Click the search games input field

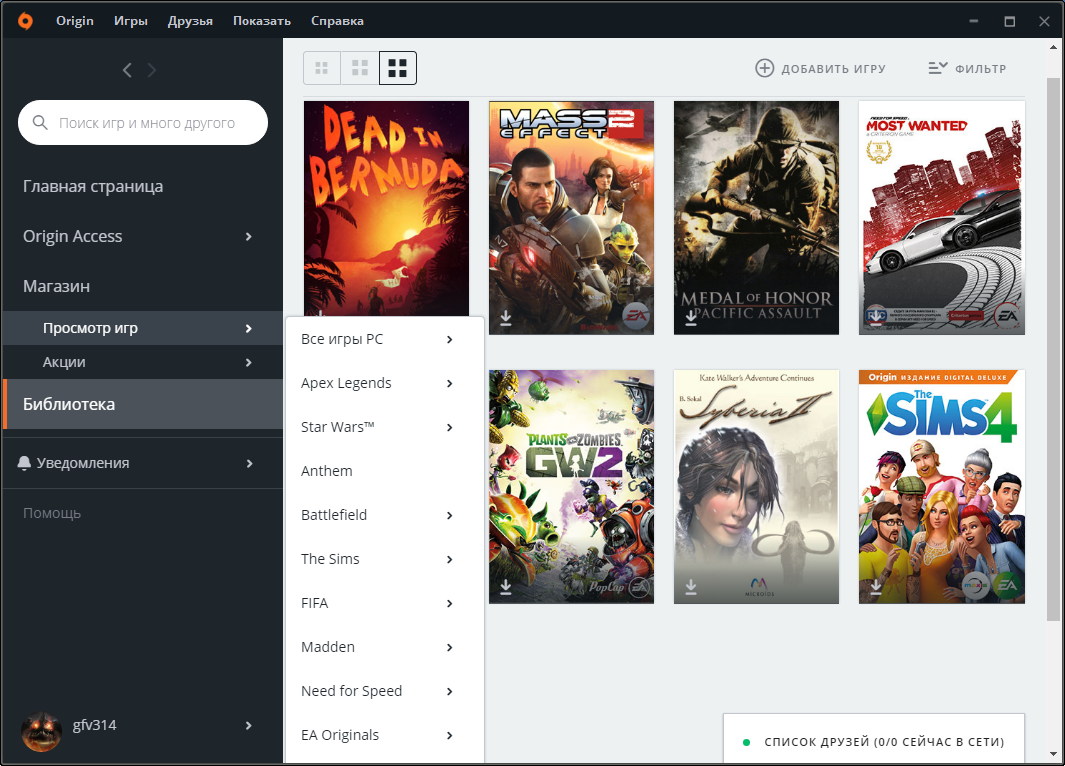click(x=143, y=122)
